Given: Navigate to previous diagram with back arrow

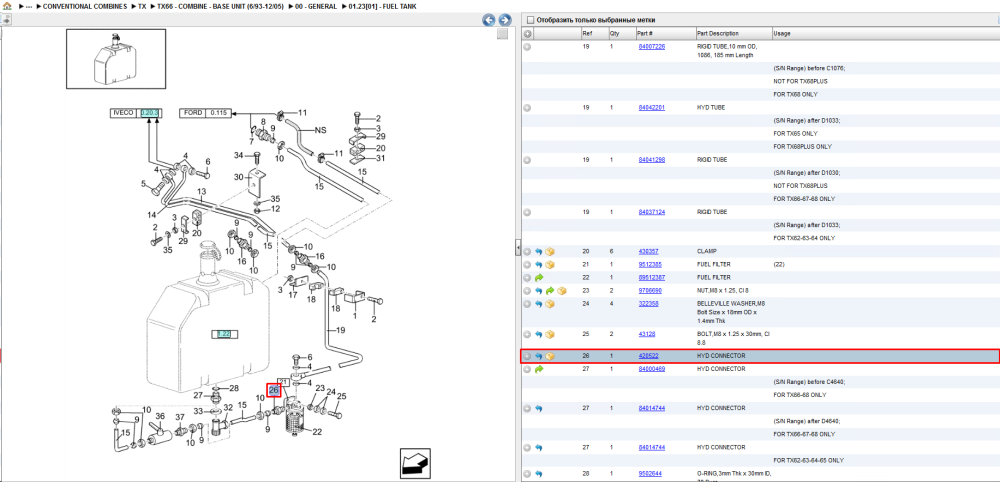Looking at the screenshot, I should pyautogui.click(x=489, y=20).
